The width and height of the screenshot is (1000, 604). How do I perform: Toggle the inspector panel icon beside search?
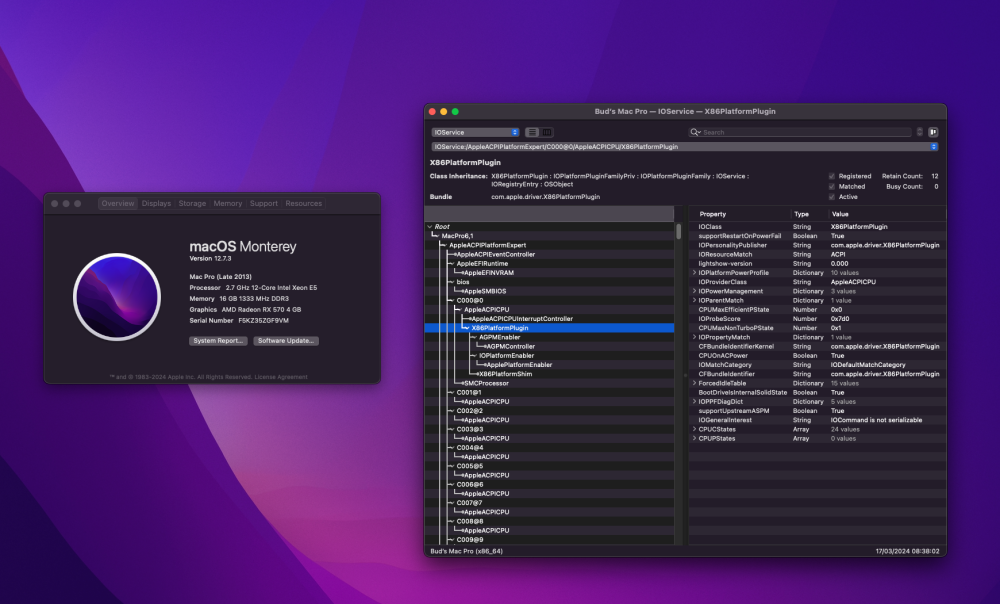pos(933,132)
